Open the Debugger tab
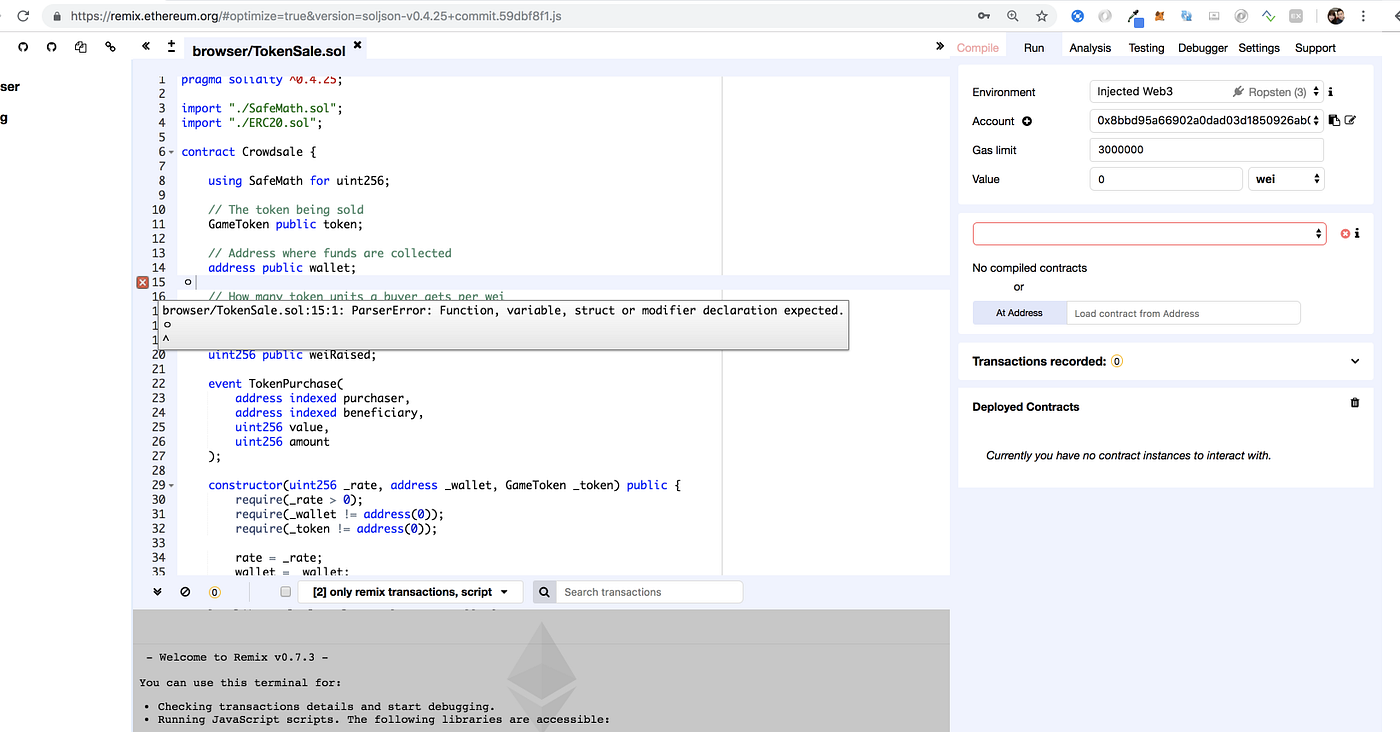This screenshot has width=1400, height=732. pos(1202,48)
